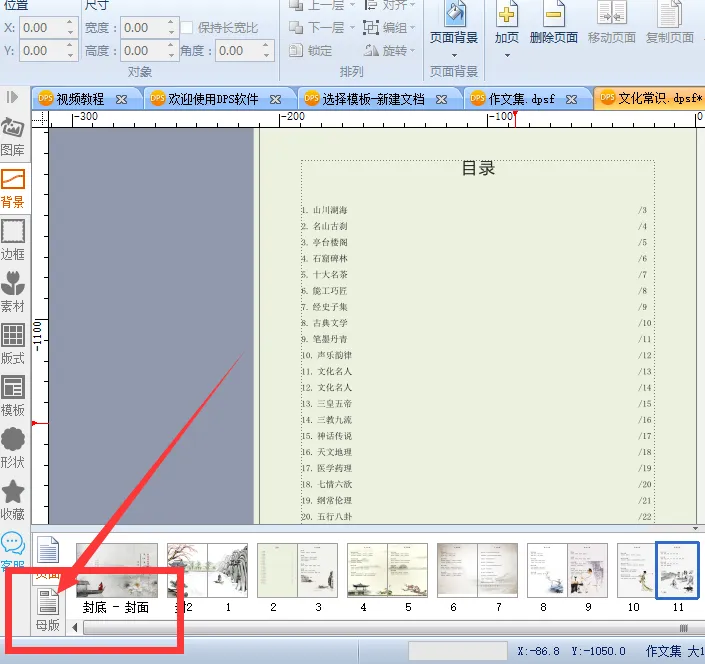The width and height of the screenshot is (705, 664).
Task: Open the 模板 template panel
Action: point(13,395)
